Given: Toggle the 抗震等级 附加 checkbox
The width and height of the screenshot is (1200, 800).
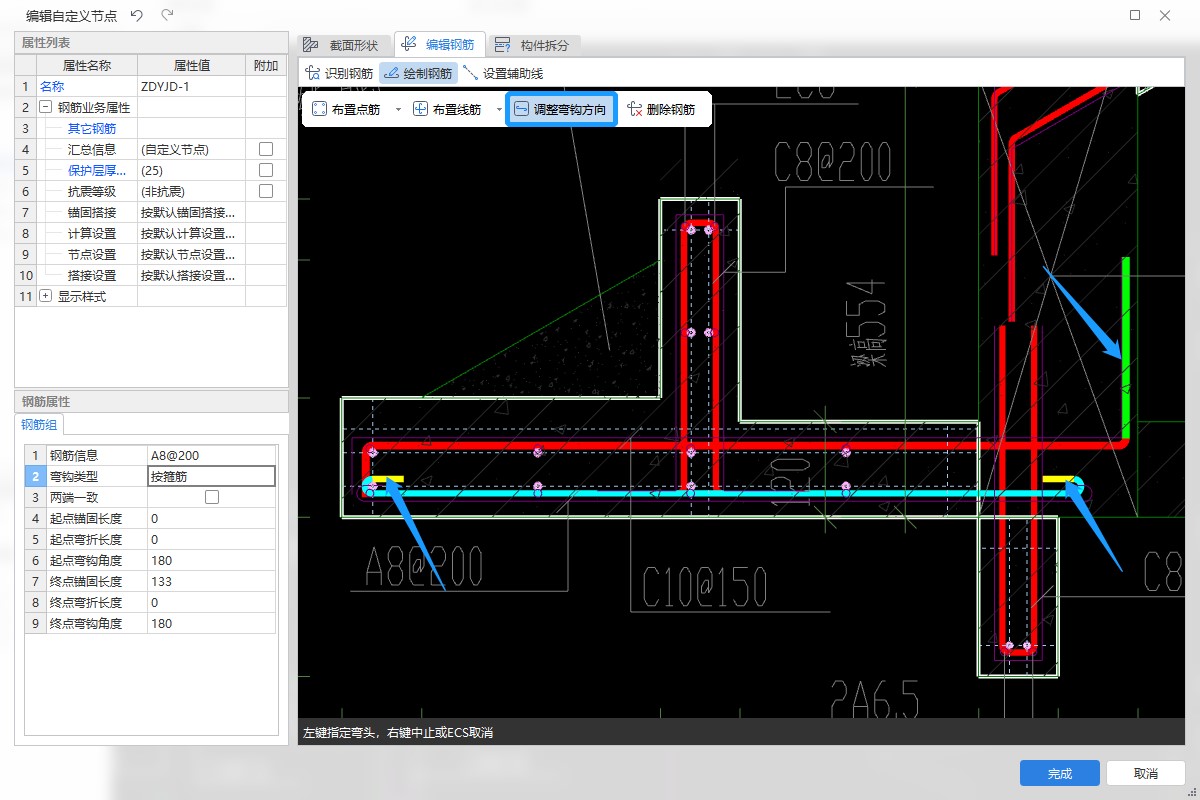Looking at the screenshot, I should click(266, 191).
